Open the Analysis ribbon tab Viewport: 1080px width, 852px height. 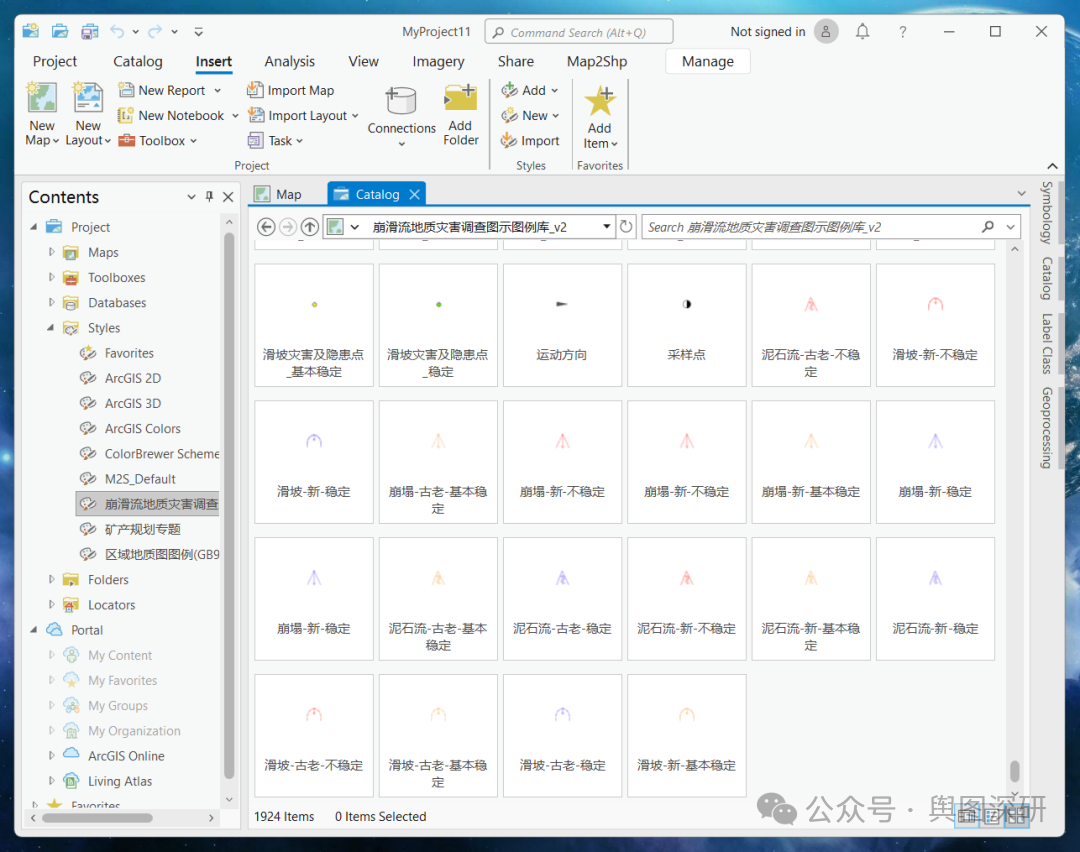click(289, 61)
